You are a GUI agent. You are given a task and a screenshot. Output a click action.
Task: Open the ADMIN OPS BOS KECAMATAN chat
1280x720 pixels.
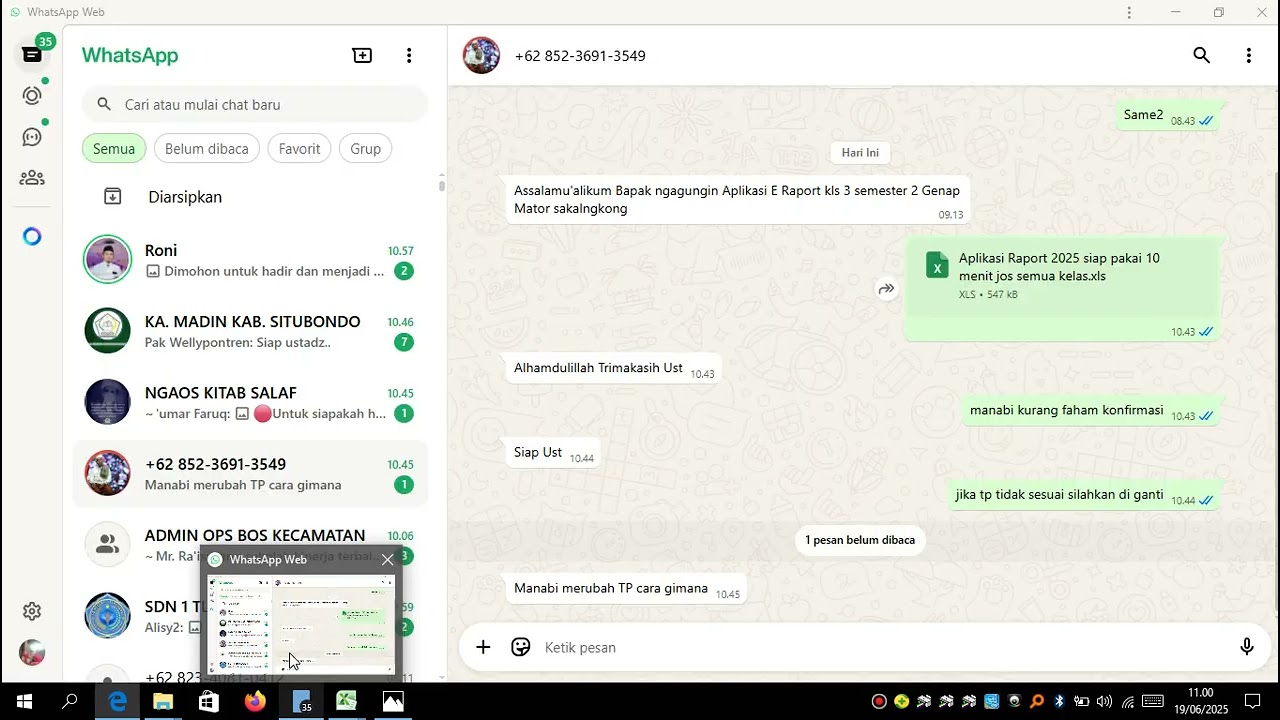[251, 545]
